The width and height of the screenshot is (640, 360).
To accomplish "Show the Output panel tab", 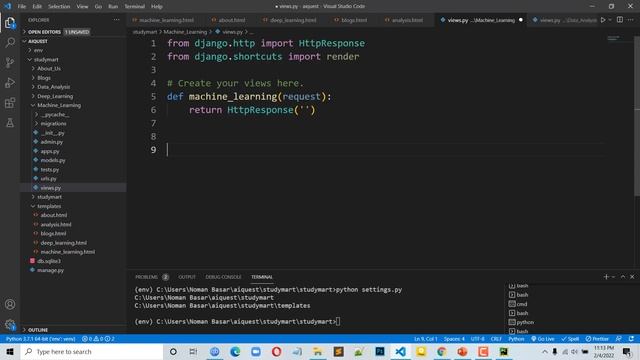I will pyautogui.click(x=187, y=277).
